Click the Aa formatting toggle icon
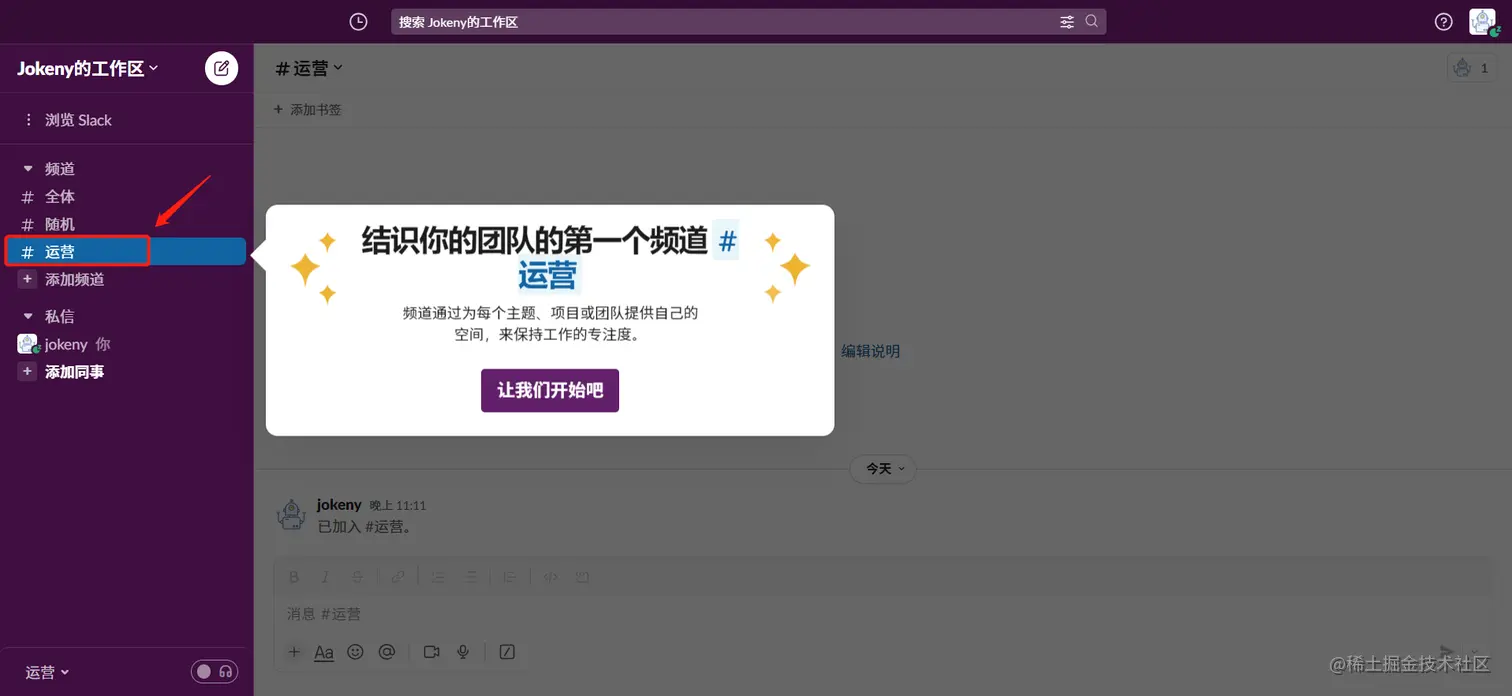The width and height of the screenshot is (1512, 696). 324,652
